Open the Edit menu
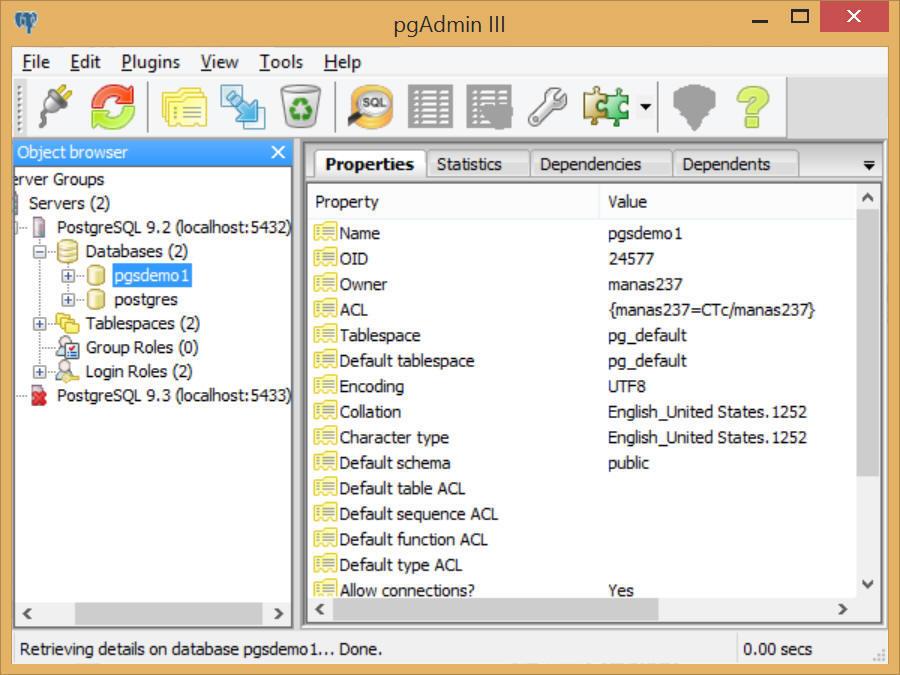The height and width of the screenshot is (675, 900). pyautogui.click(x=85, y=62)
